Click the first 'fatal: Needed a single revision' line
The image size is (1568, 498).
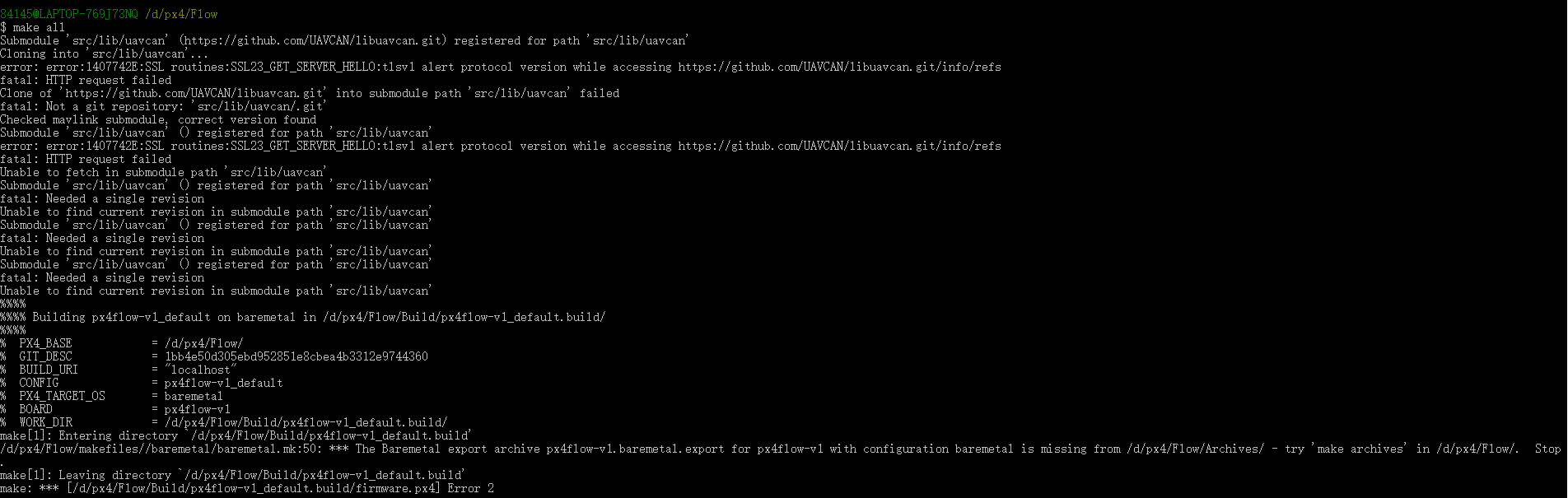(x=102, y=198)
